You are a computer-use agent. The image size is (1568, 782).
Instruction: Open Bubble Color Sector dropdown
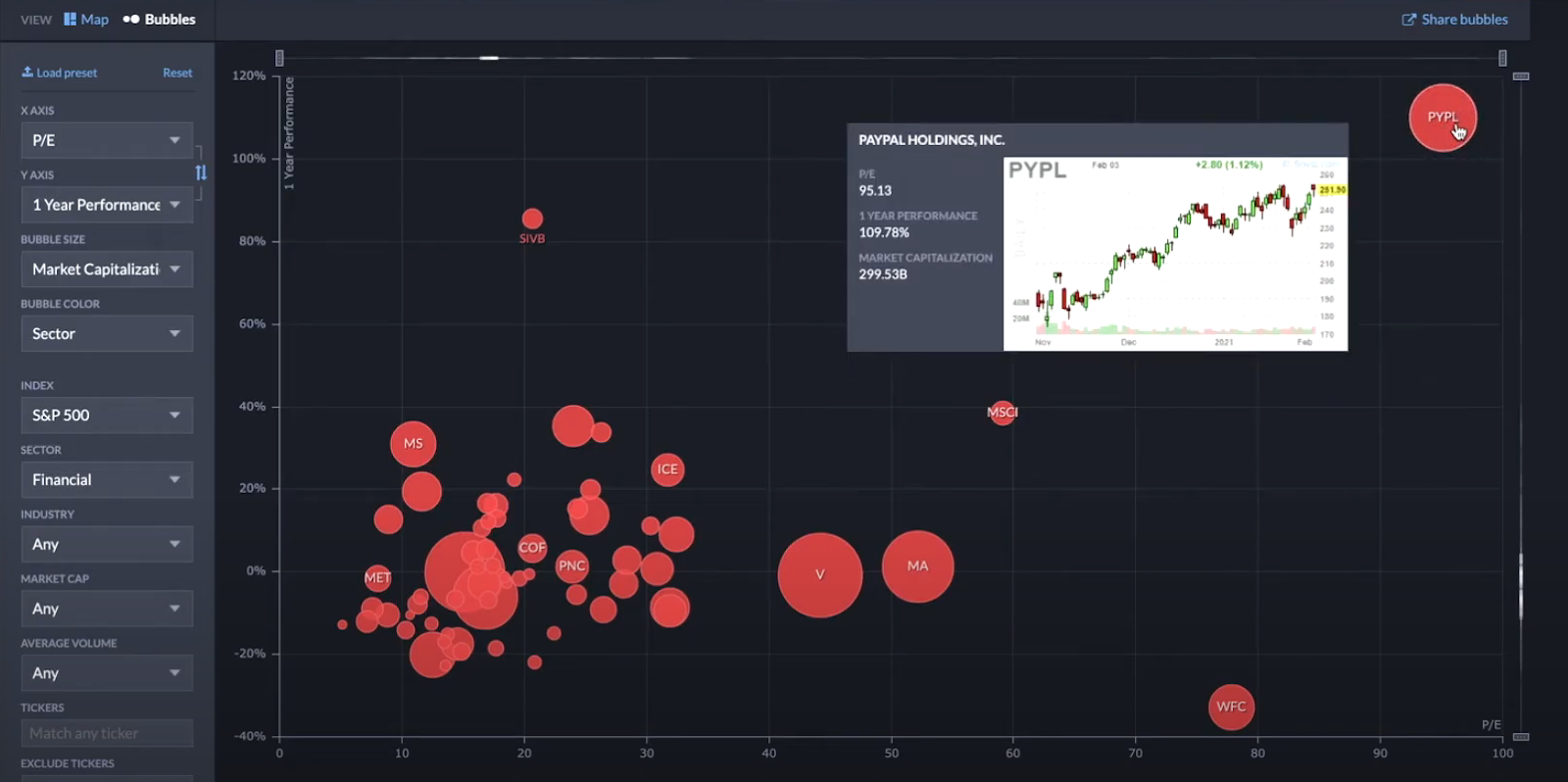107,334
